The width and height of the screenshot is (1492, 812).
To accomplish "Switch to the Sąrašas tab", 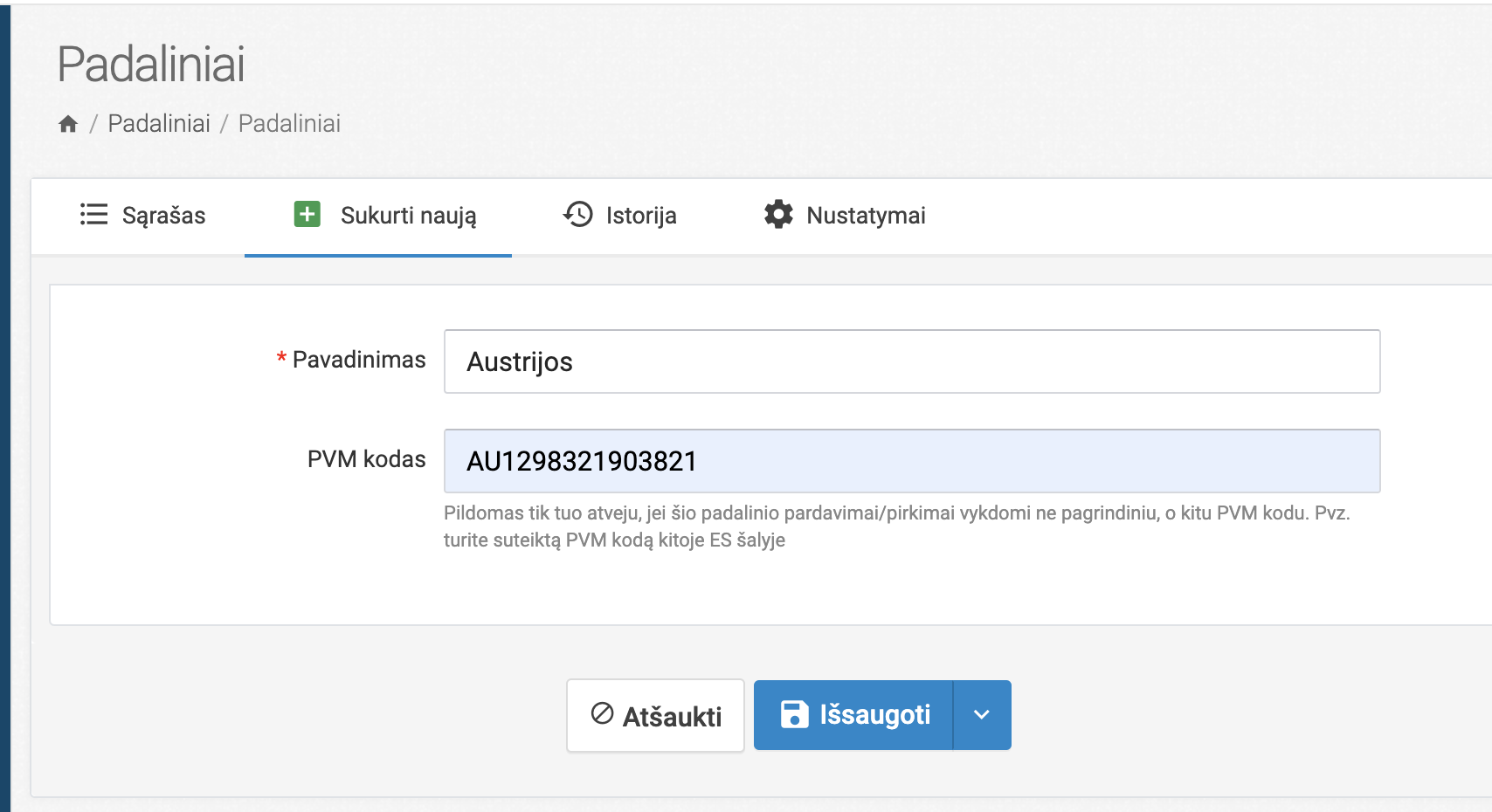I will tap(163, 216).
